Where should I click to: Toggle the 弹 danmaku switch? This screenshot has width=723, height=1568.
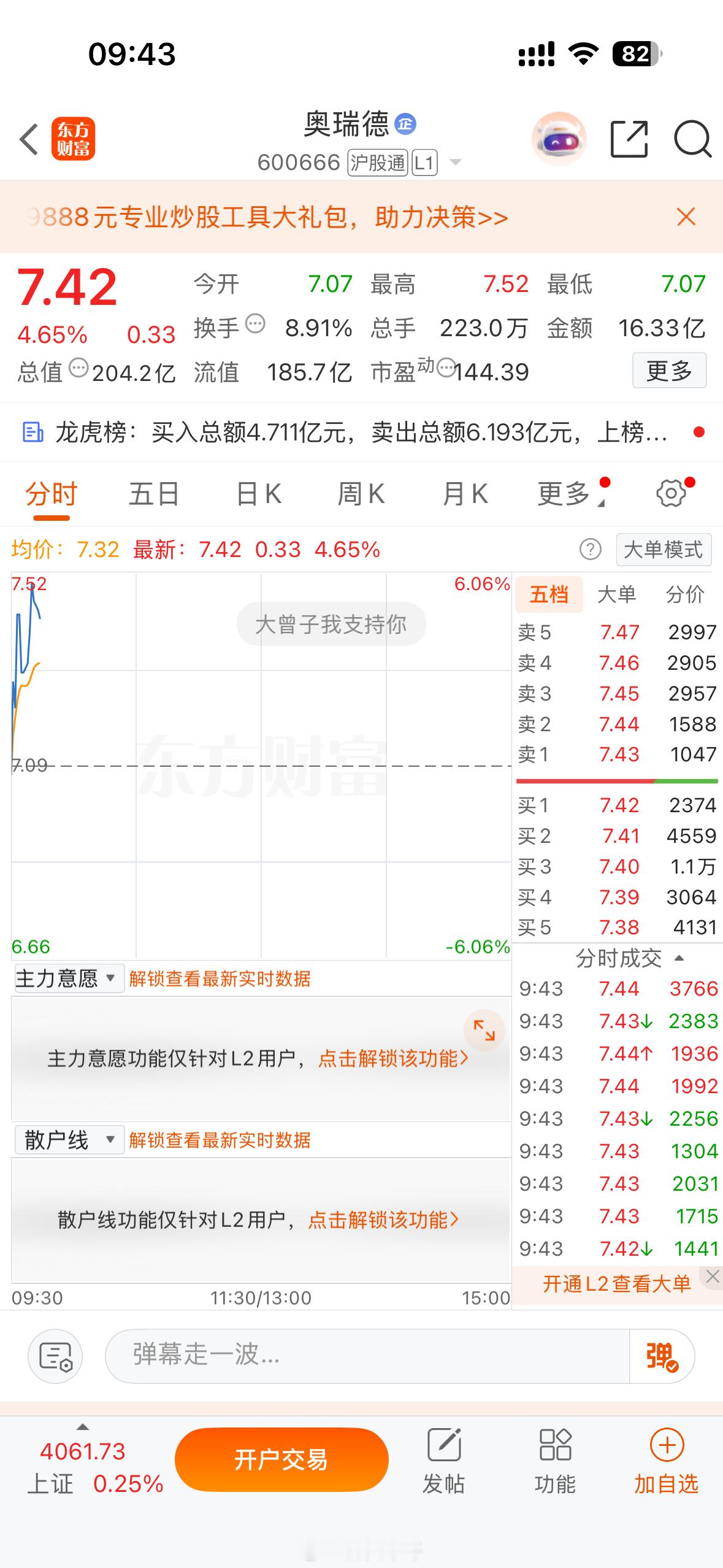click(662, 1356)
